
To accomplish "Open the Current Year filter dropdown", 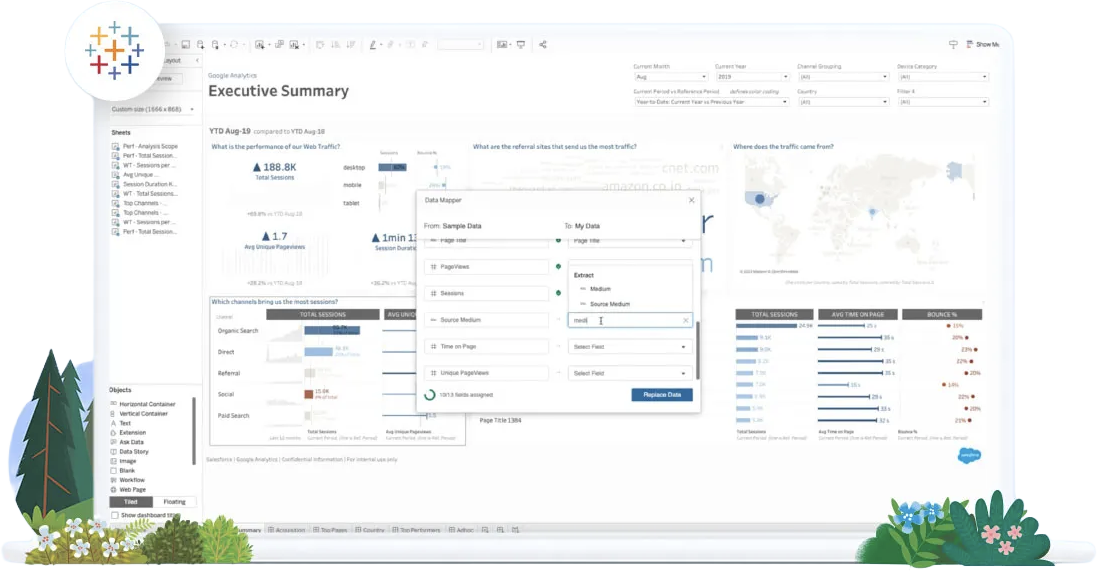I will (752, 77).
